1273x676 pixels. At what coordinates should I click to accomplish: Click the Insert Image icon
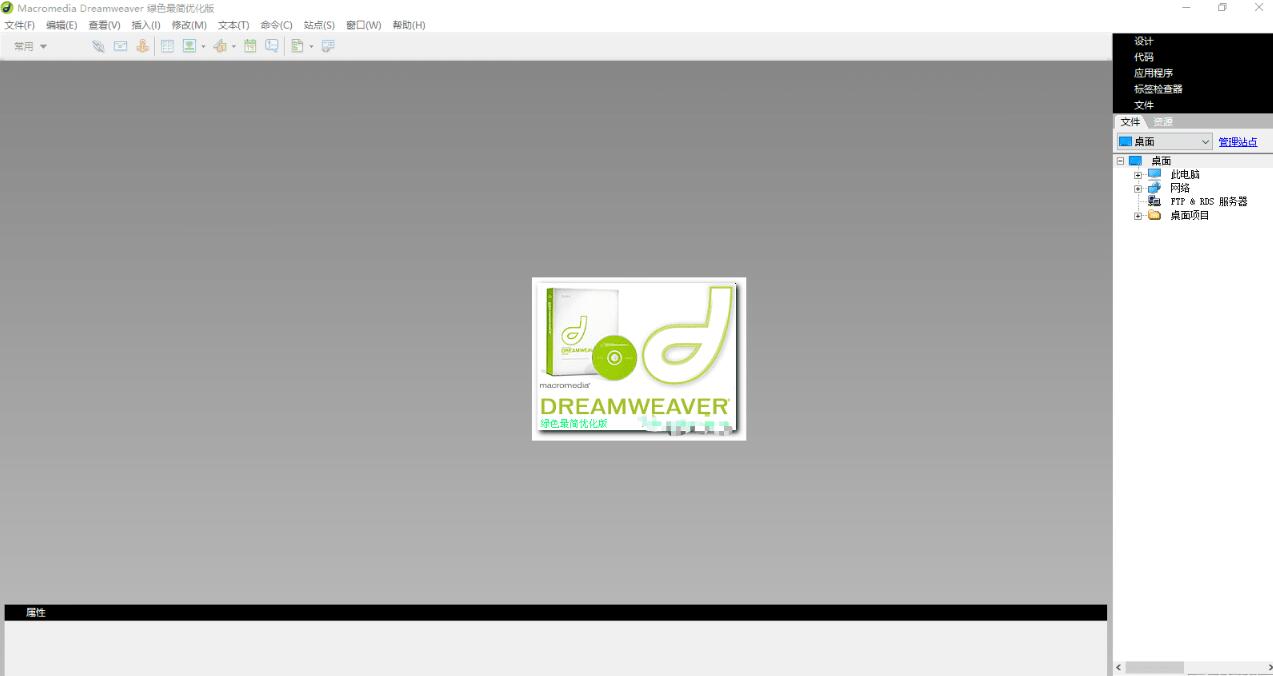pos(188,46)
